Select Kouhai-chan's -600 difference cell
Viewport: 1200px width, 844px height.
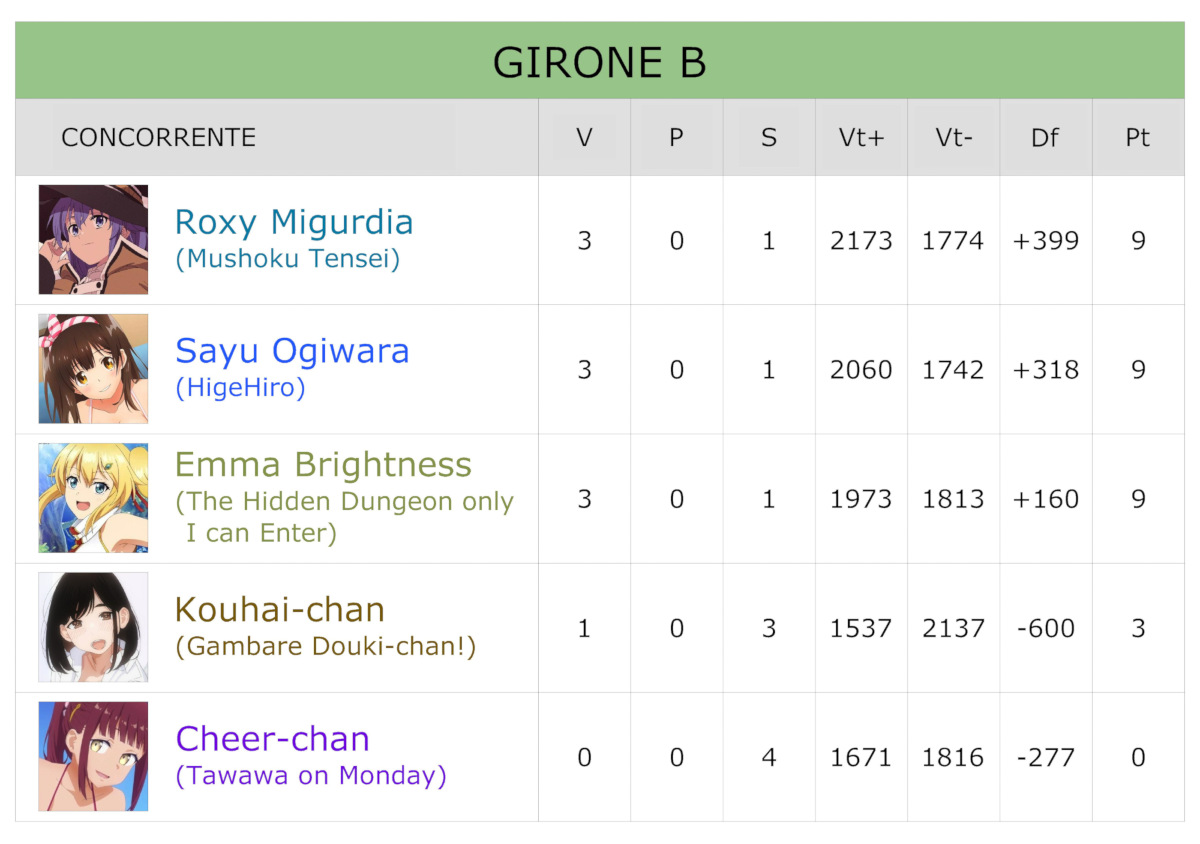[1045, 628]
